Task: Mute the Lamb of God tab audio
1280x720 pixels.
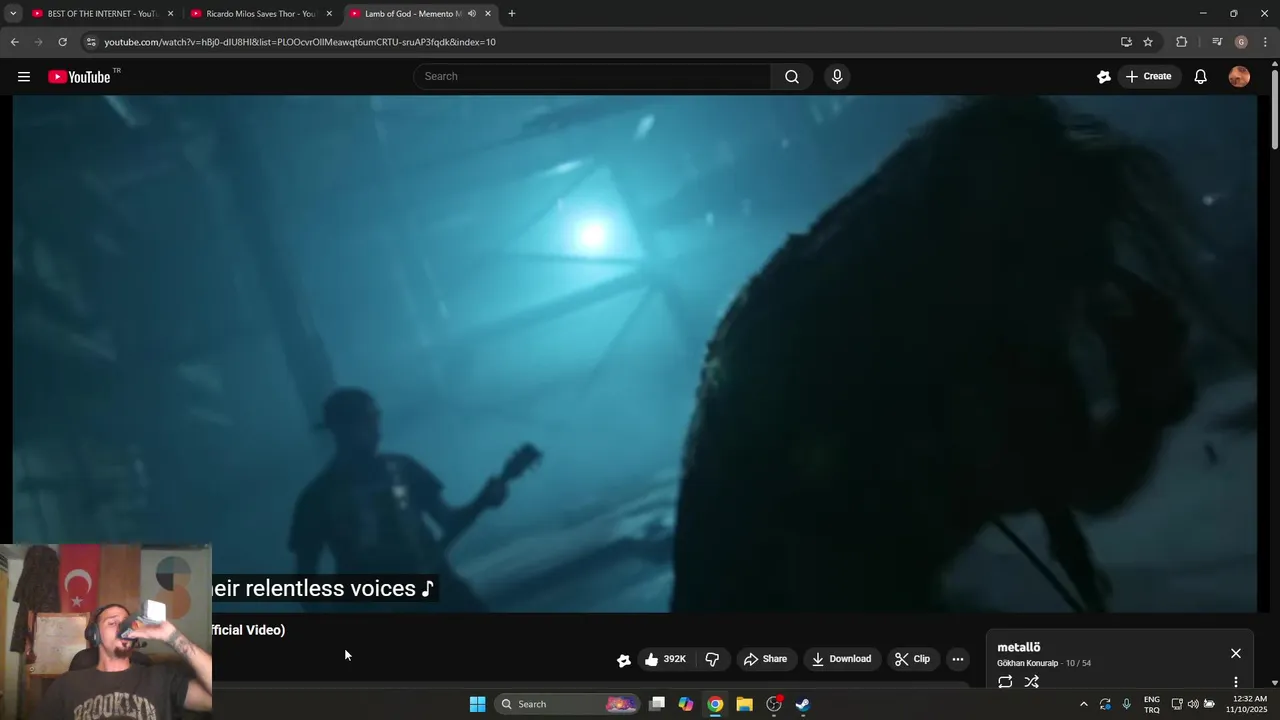Action: pos(472,14)
